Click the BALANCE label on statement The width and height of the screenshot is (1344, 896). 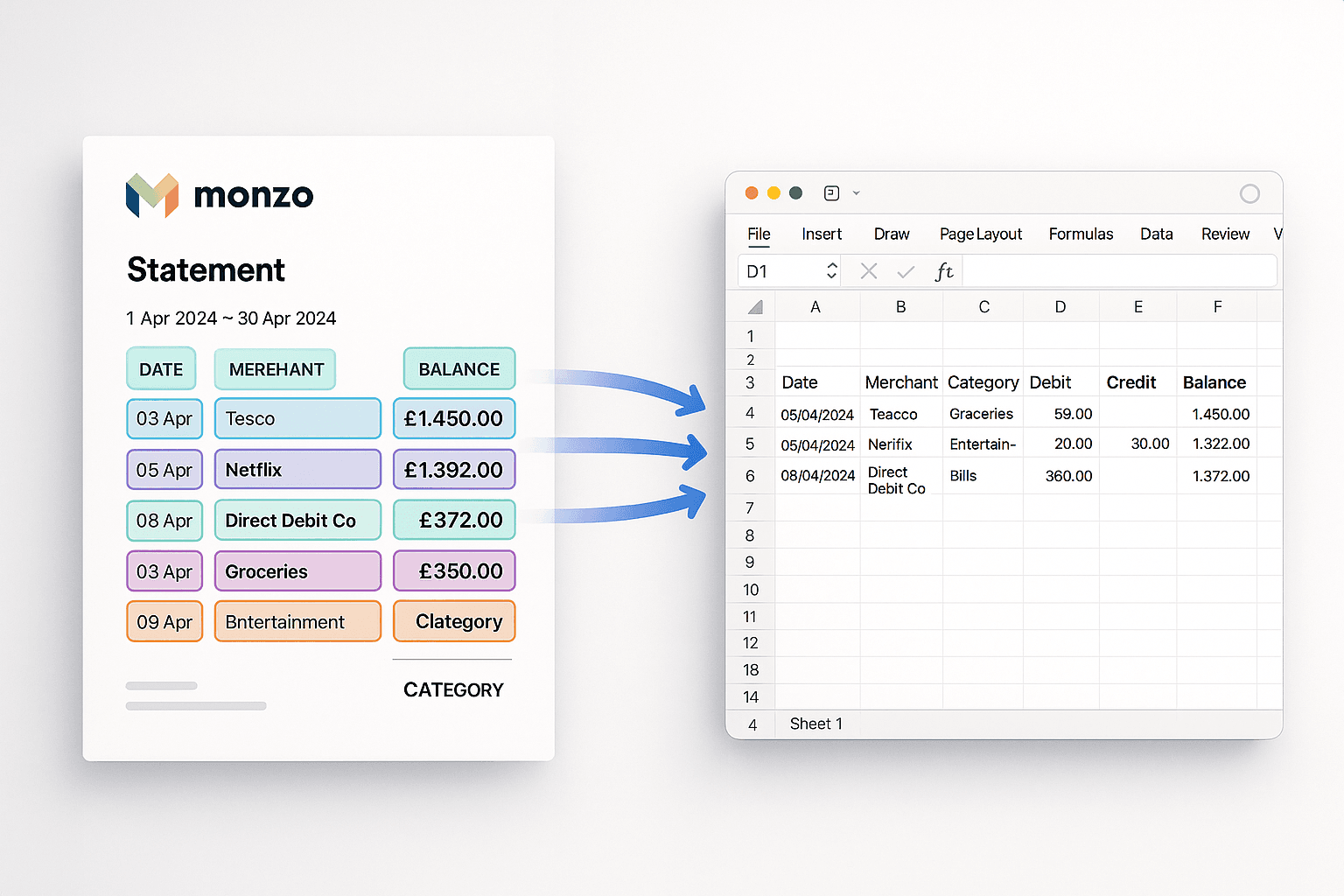pos(459,368)
